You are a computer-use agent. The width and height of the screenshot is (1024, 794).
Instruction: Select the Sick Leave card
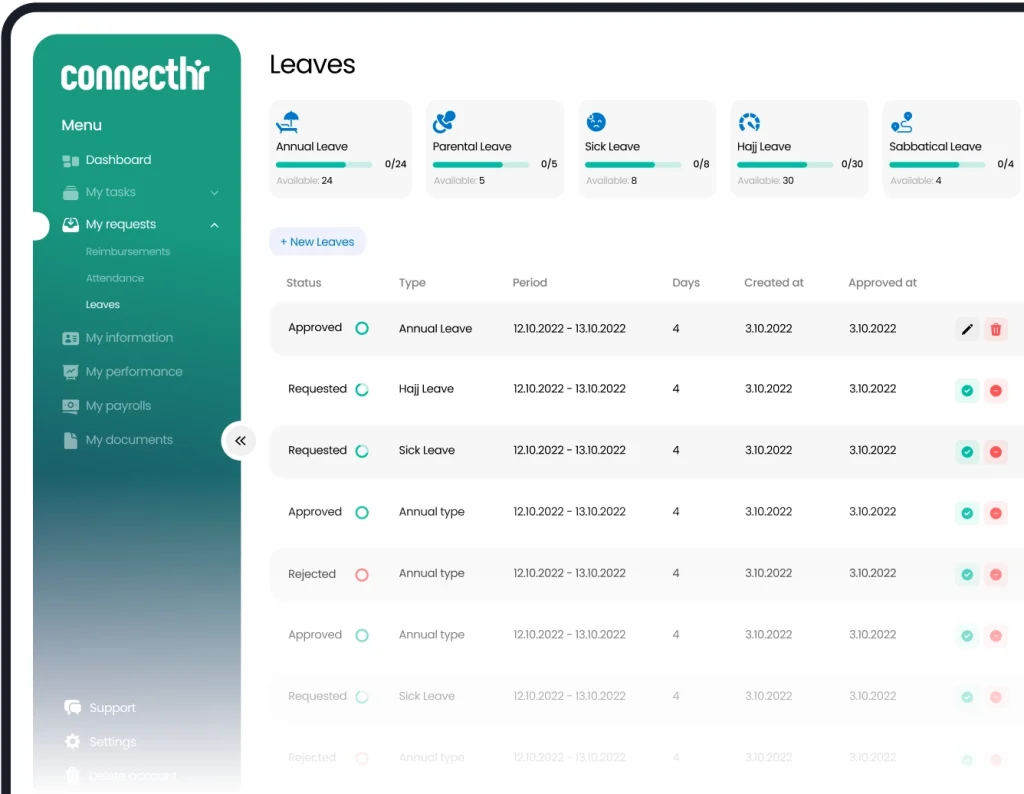(x=647, y=149)
